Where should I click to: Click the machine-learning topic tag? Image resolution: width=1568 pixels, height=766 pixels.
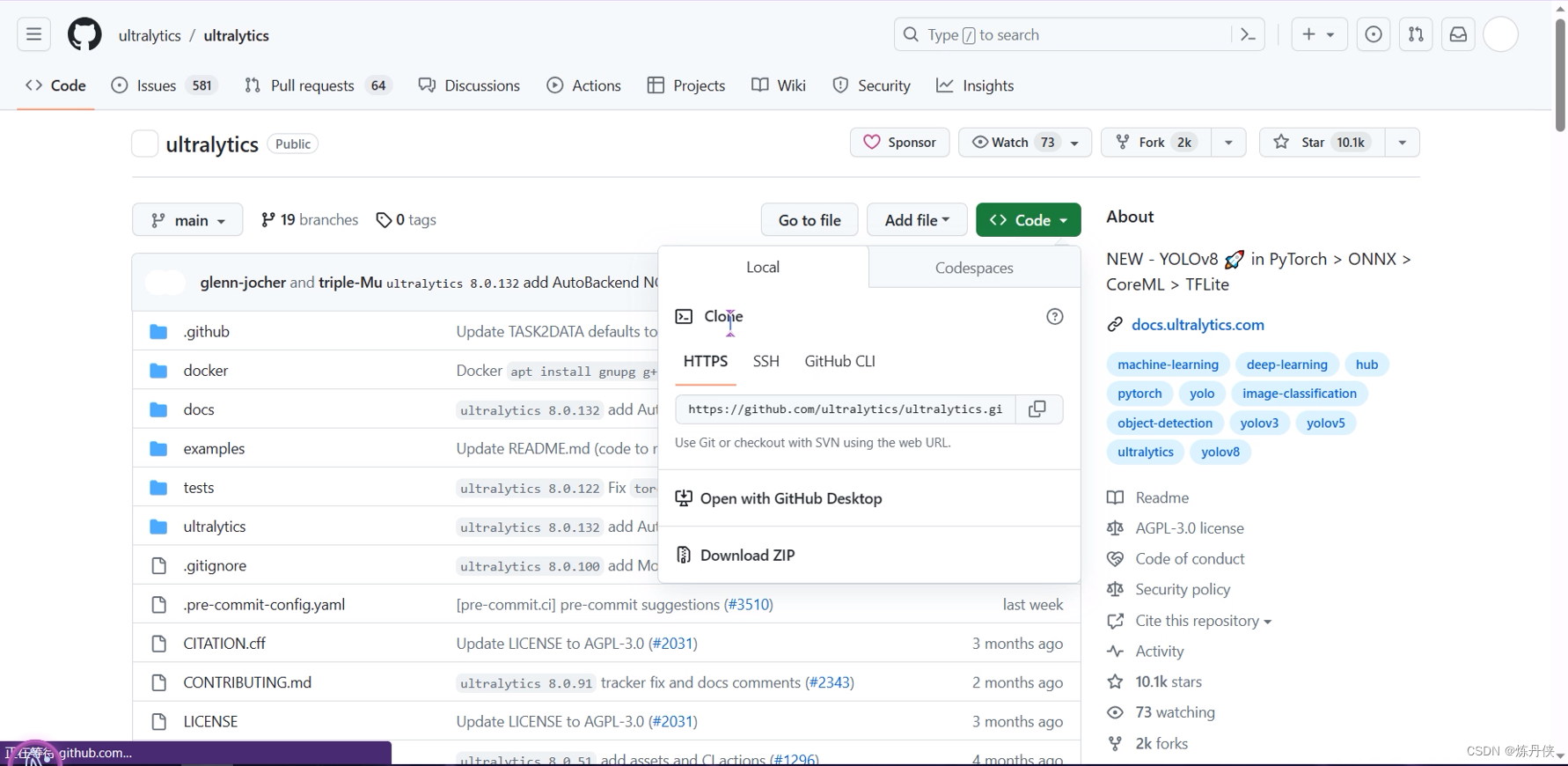[x=1168, y=365]
